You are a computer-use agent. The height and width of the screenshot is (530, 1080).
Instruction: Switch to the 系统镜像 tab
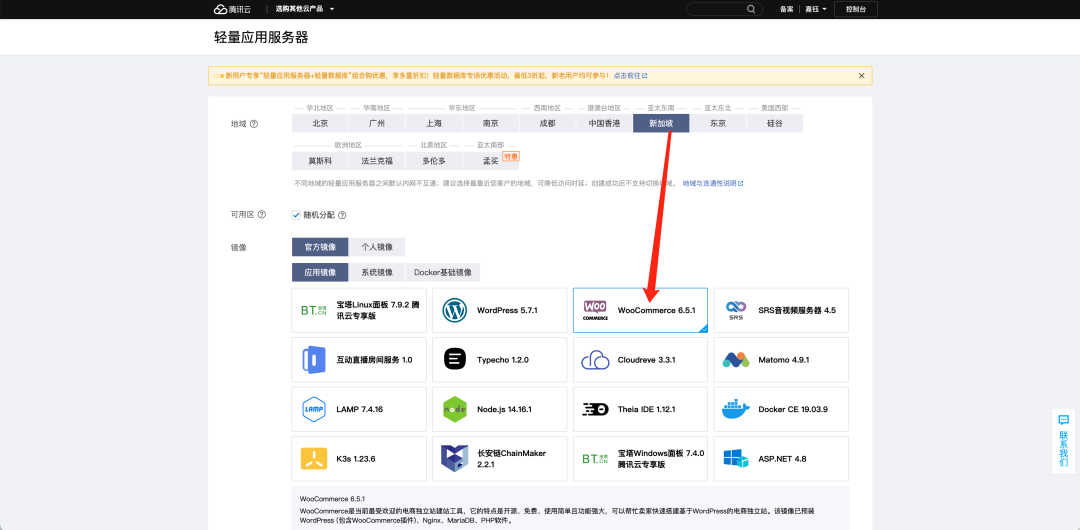[x=377, y=272]
